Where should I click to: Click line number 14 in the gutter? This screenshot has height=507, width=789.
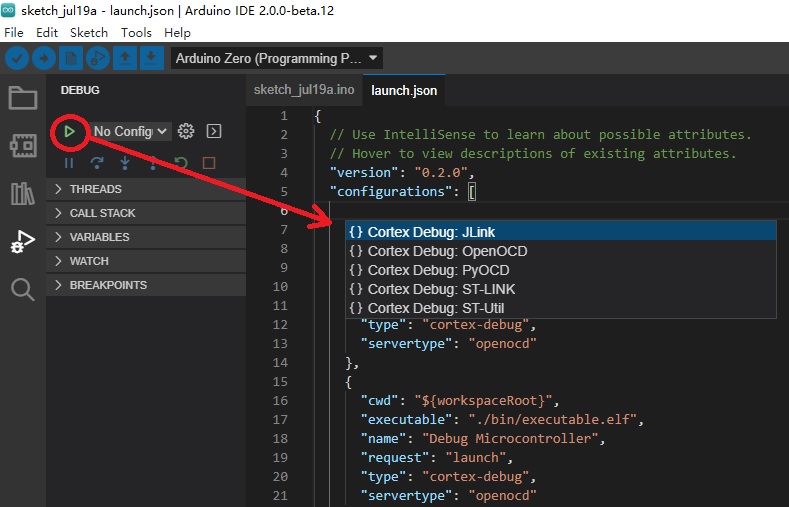point(280,363)
